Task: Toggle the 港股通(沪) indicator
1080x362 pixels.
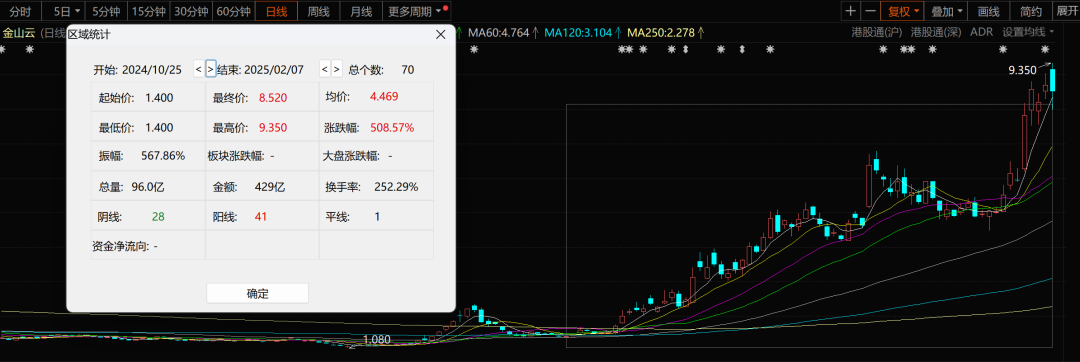Action: click(x=877, y=32)
